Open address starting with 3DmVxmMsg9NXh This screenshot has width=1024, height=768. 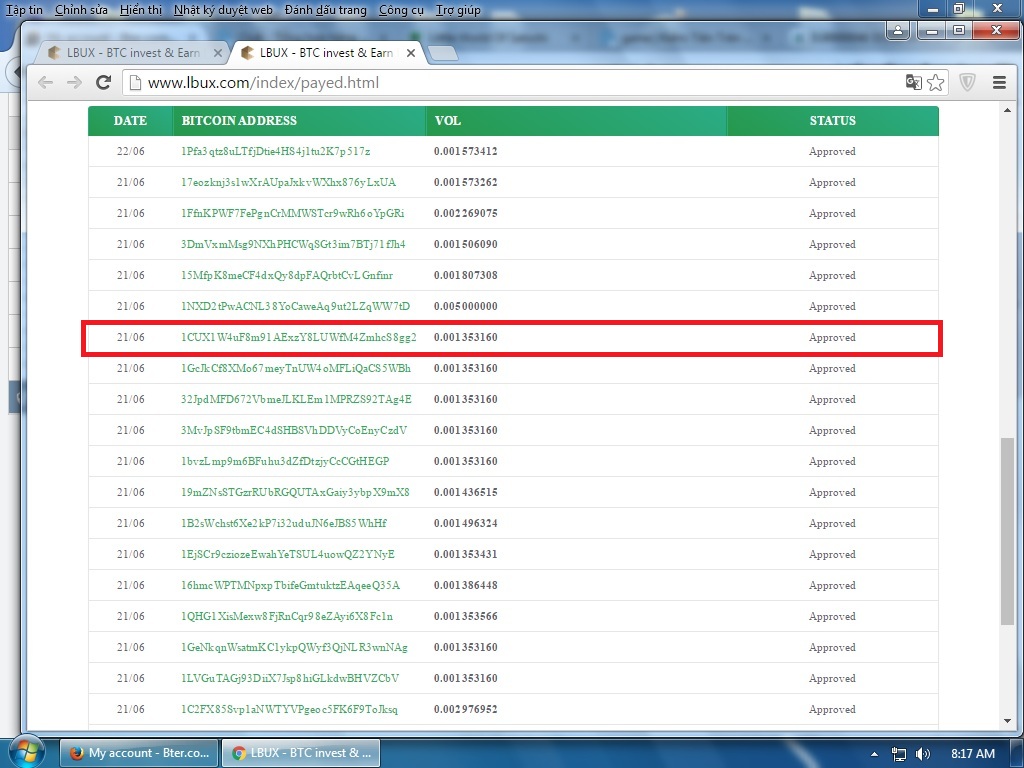(x=293, y=244)
